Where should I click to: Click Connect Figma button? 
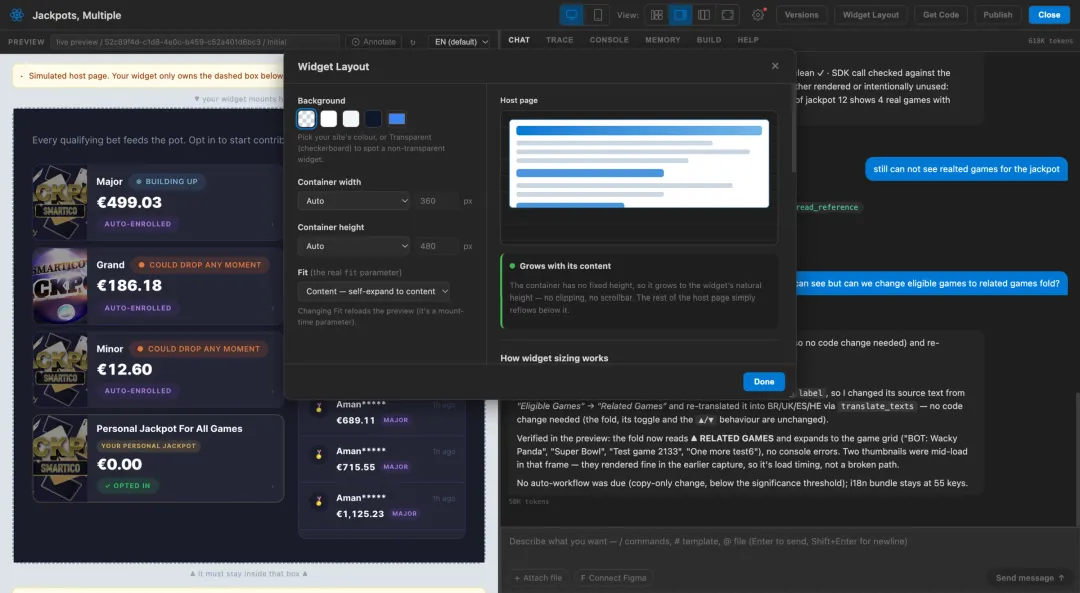[x=613, y=578]
